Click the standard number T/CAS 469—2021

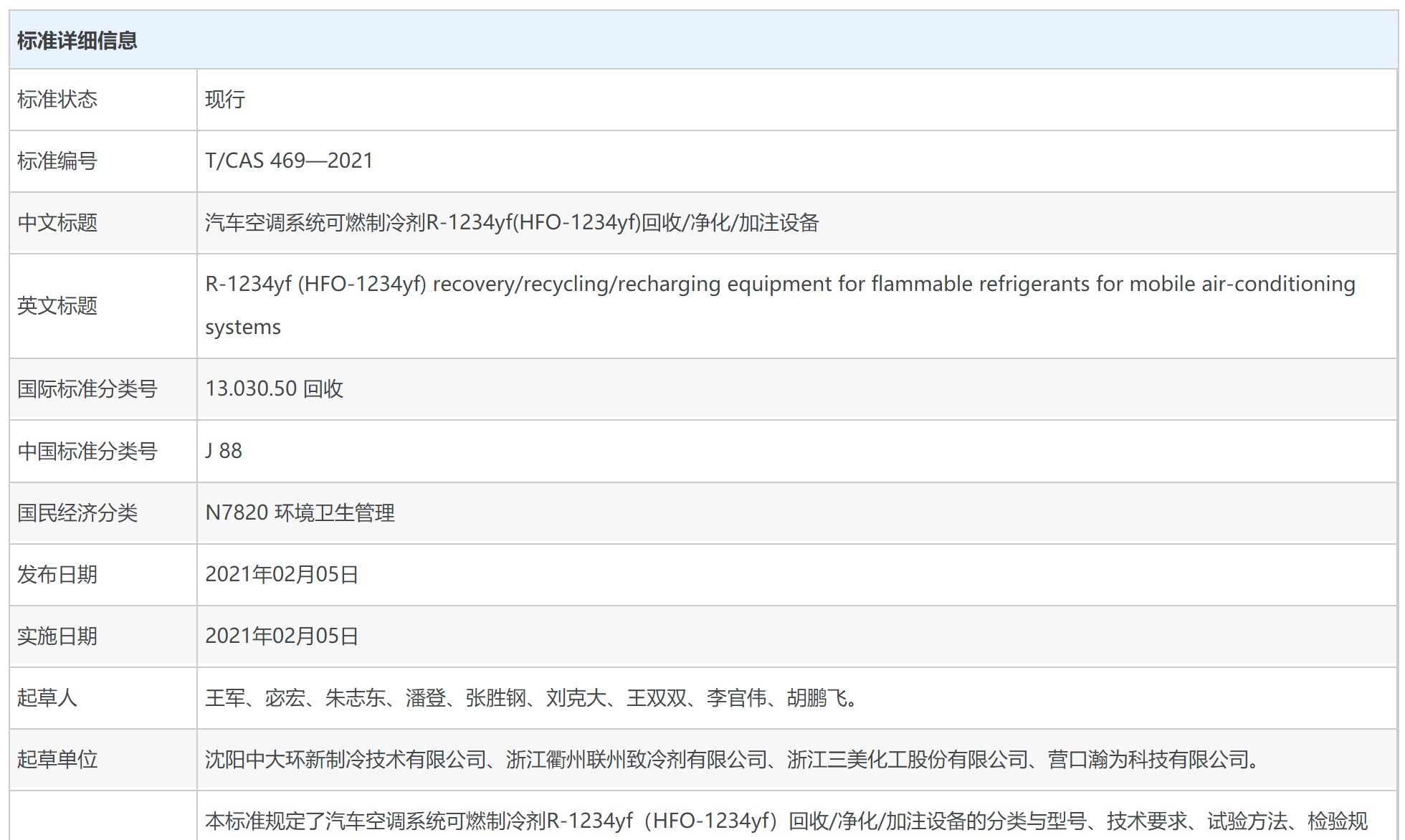point(289,161)
